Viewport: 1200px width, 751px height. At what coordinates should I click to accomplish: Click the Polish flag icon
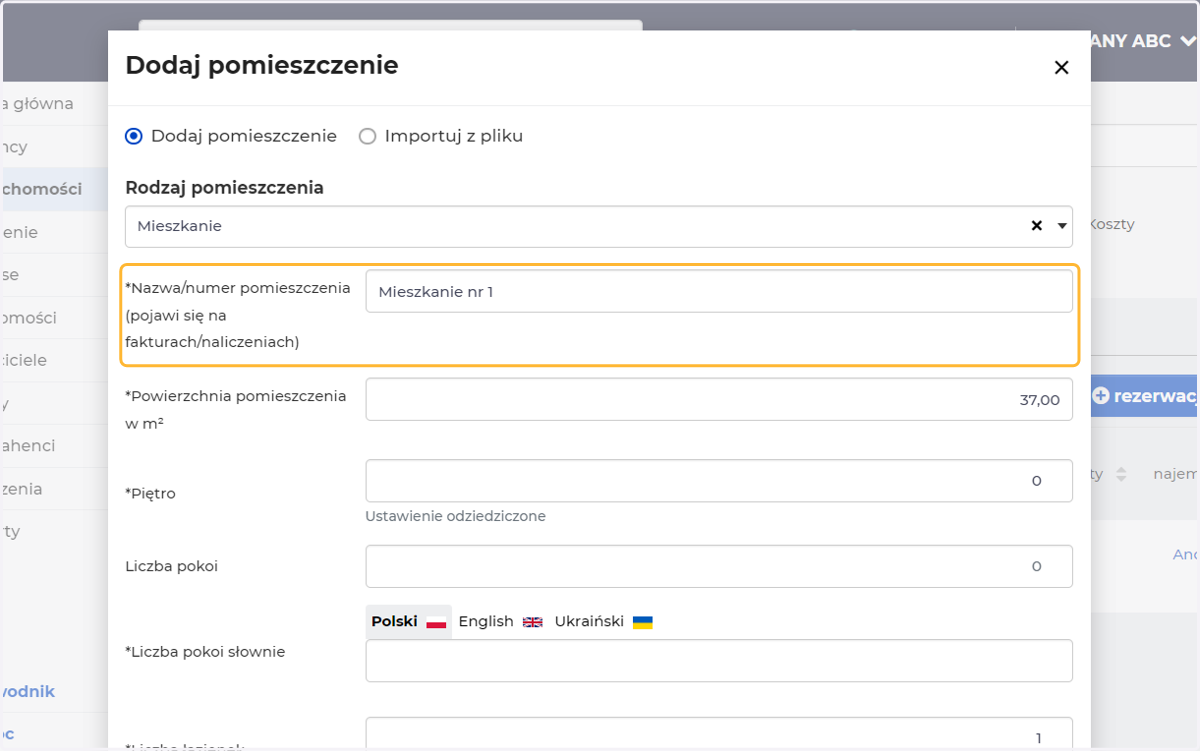[436, 622]
